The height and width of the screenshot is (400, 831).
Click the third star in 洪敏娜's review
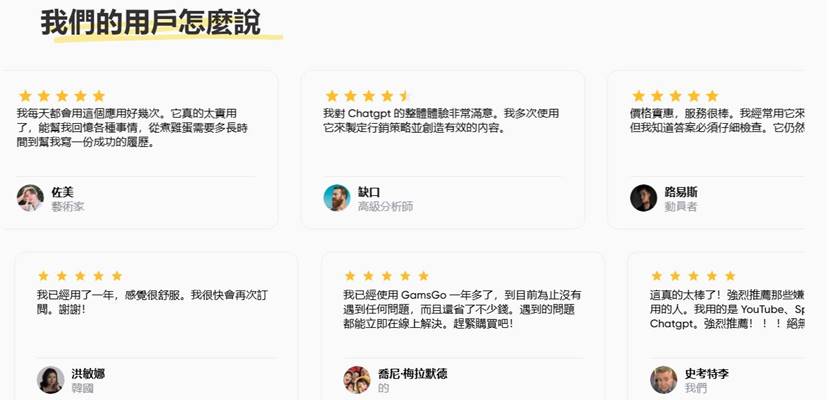point(80,276)
